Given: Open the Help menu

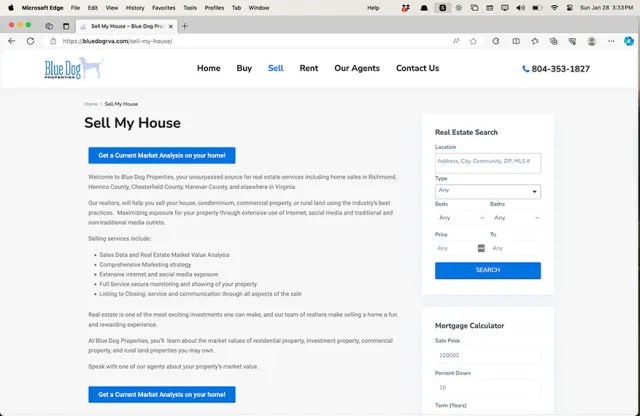Looking at the screenshot, I should 373,8.
